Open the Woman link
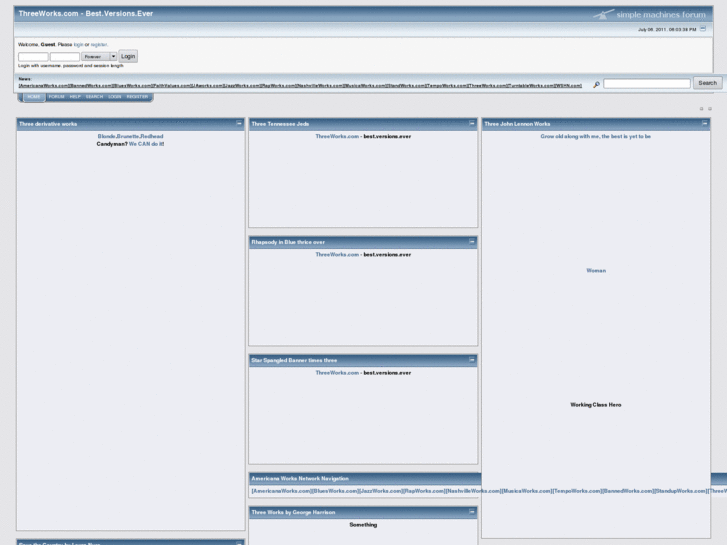 (x=596, y=270)
